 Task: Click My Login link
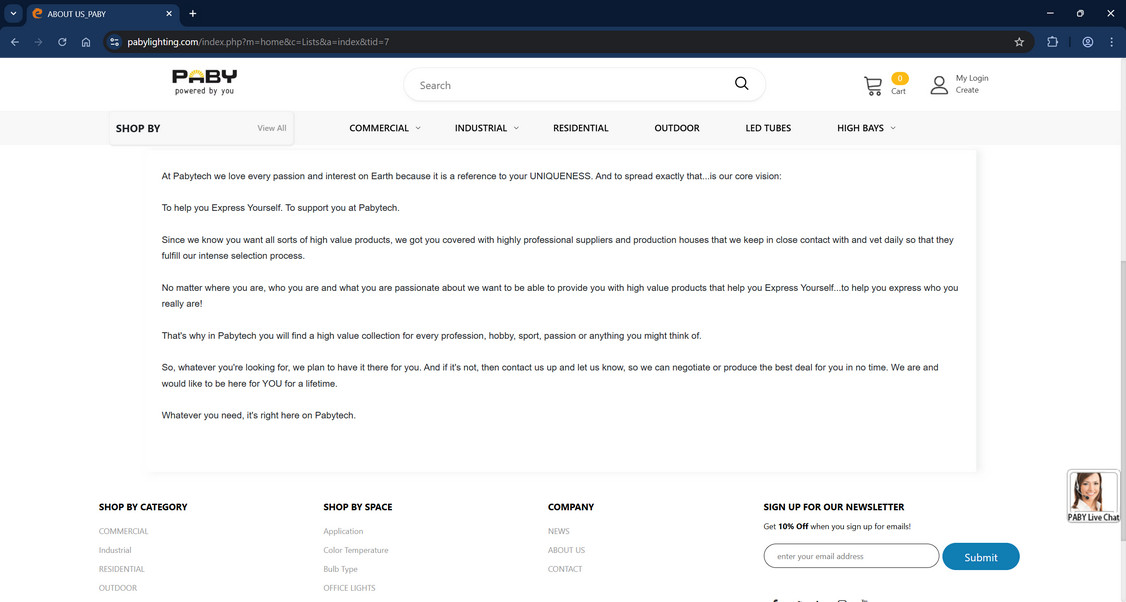click(972, 78)
